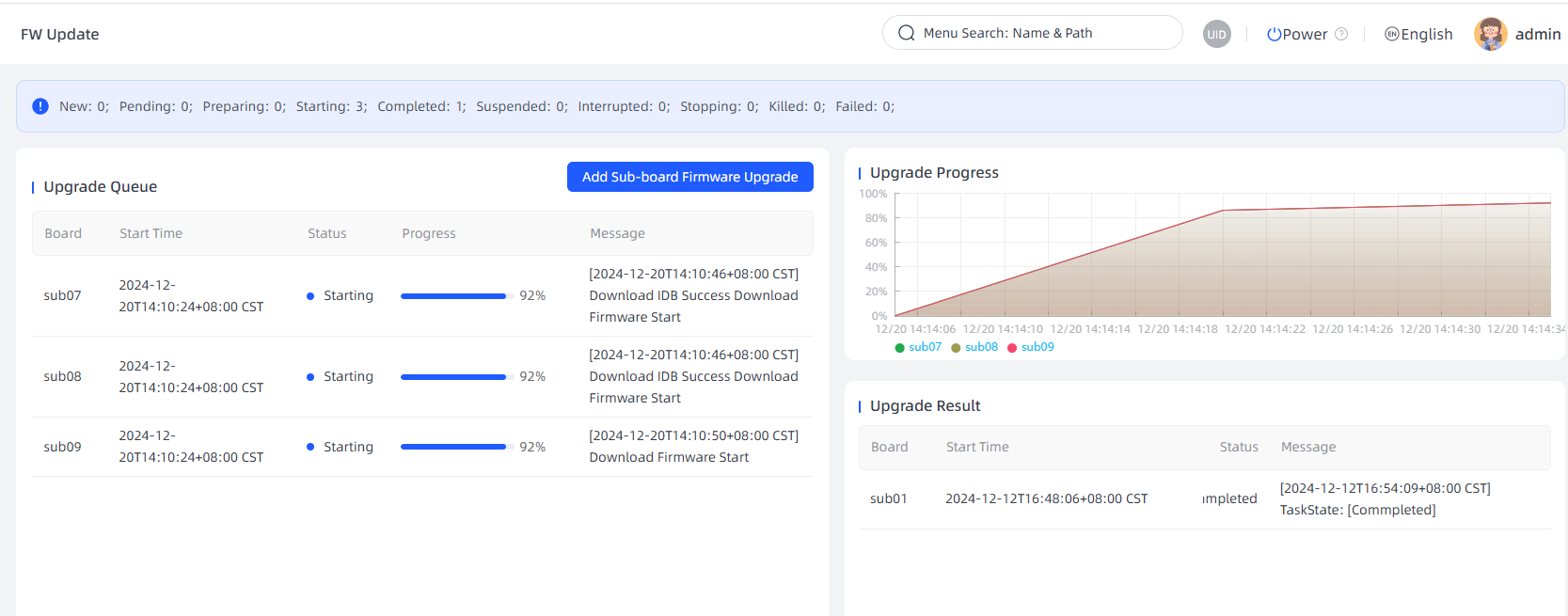Toggle sub07 legend marker in chart
This screenshot has width=1568, height=616.
tap(900, 347)
